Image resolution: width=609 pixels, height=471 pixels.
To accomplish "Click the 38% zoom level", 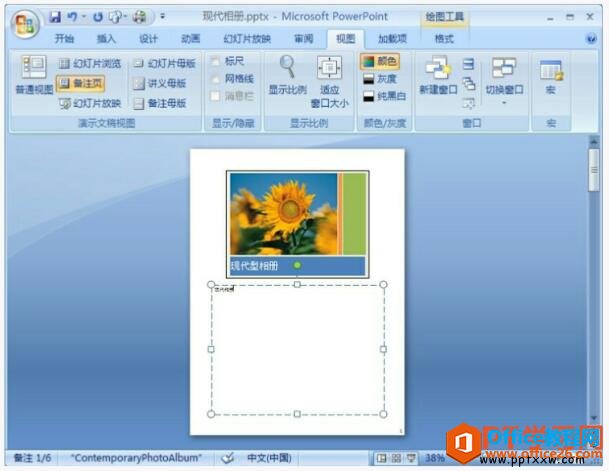I will click(x=435, y=458).
